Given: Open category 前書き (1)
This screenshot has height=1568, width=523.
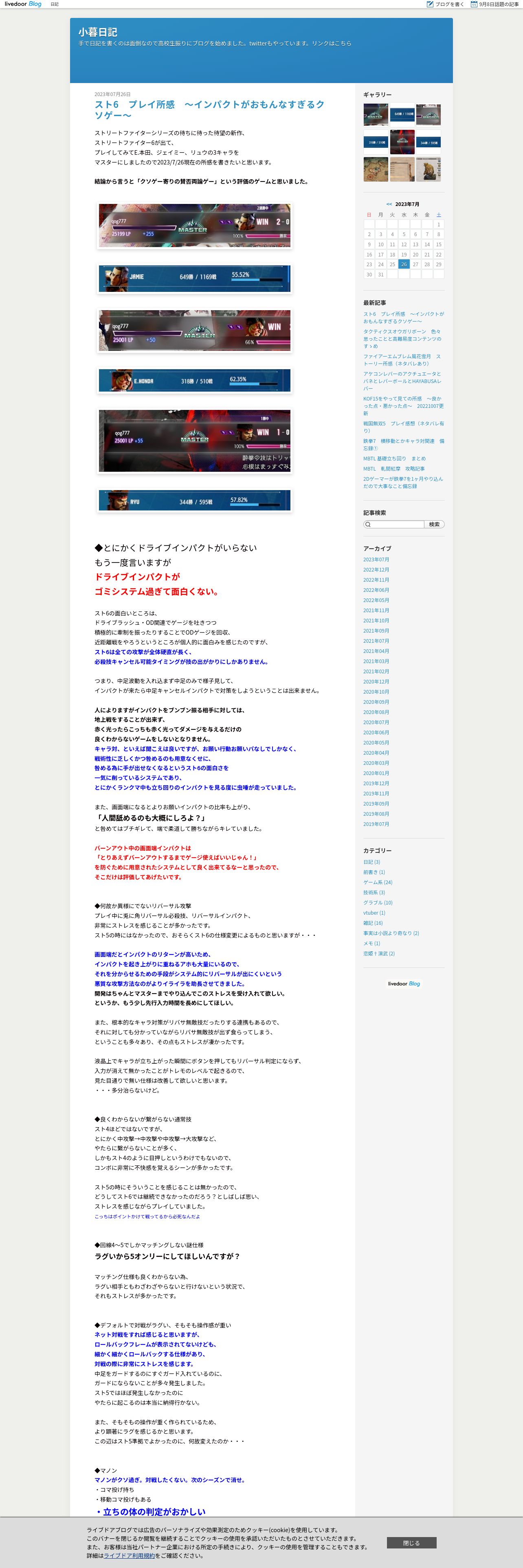Looking at the screenshot, I should pyautogui.click(x=374, y=872).
